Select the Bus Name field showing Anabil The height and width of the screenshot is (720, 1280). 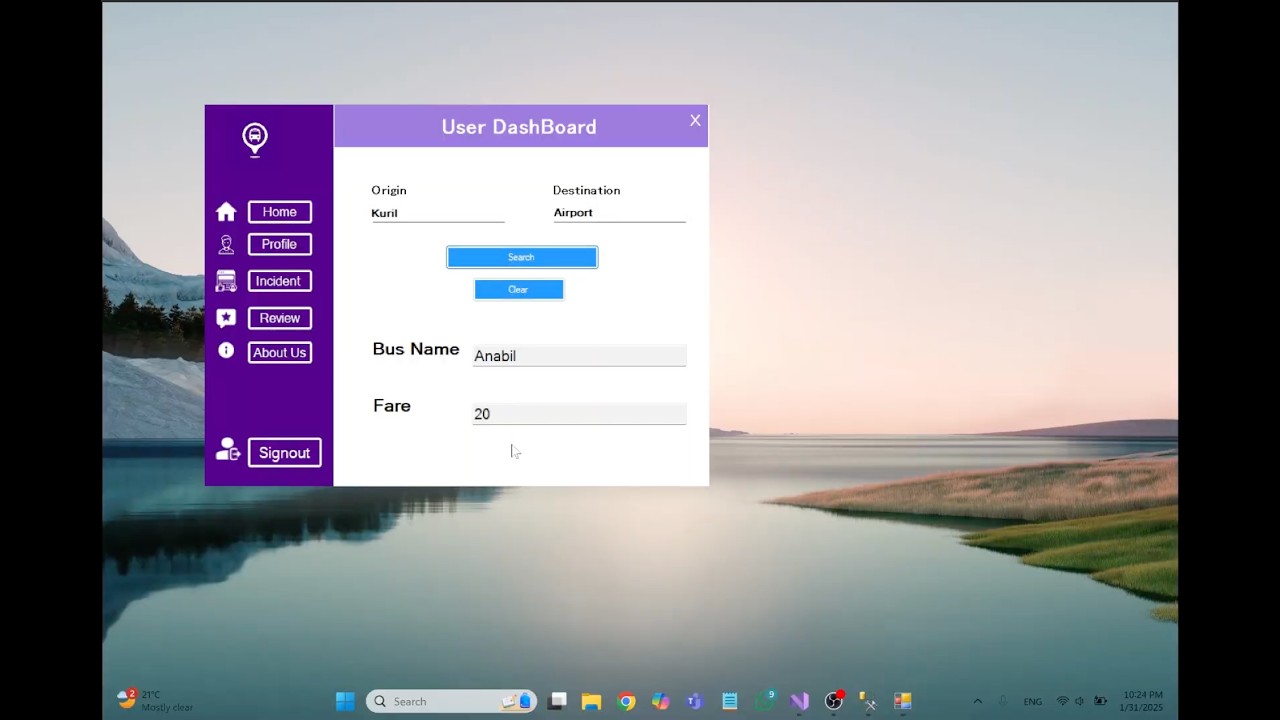click(x=579, y=356)
